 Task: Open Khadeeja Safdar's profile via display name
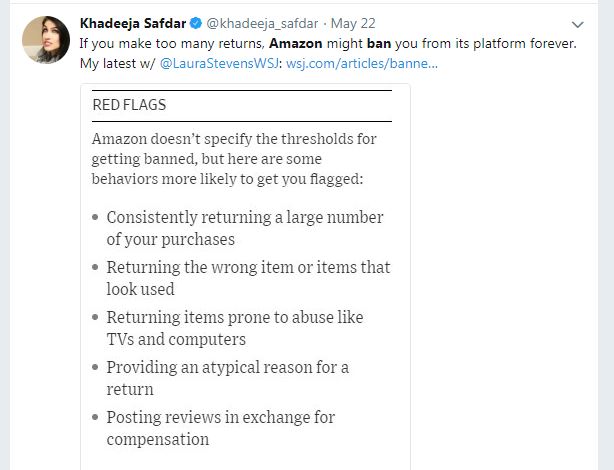point(132,24)
